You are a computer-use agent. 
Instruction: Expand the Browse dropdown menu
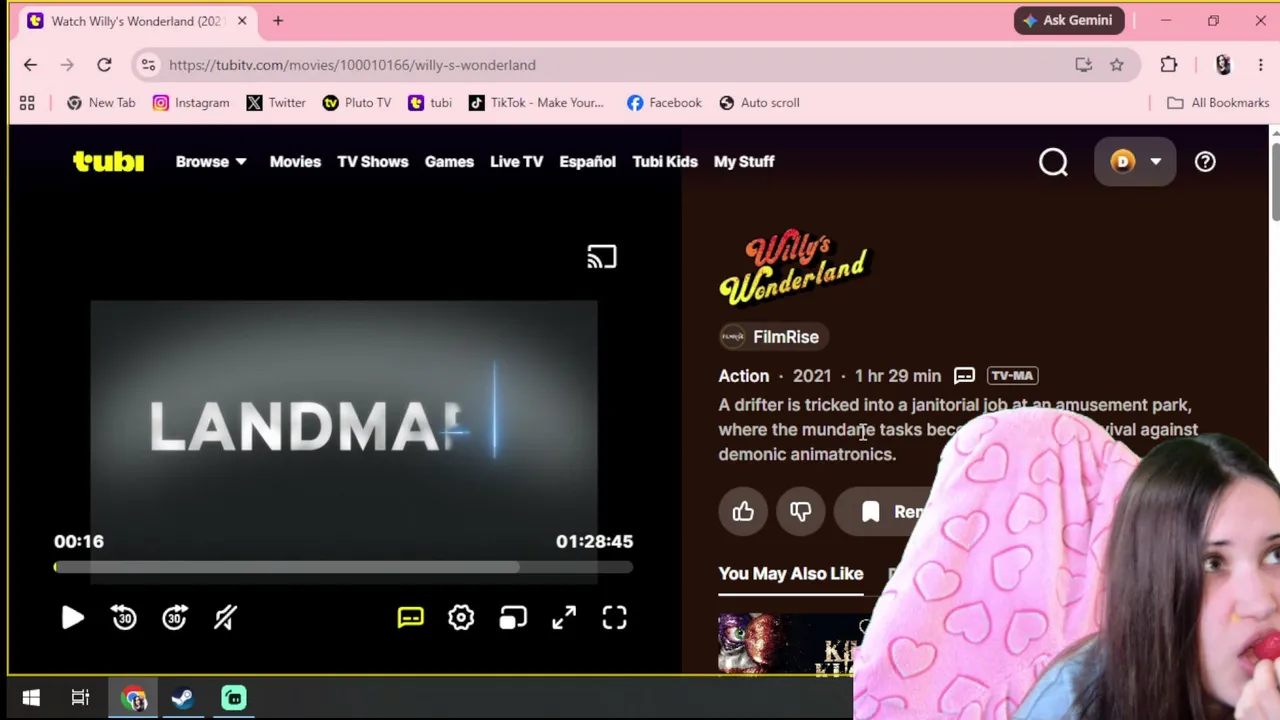tap(211, 161)
